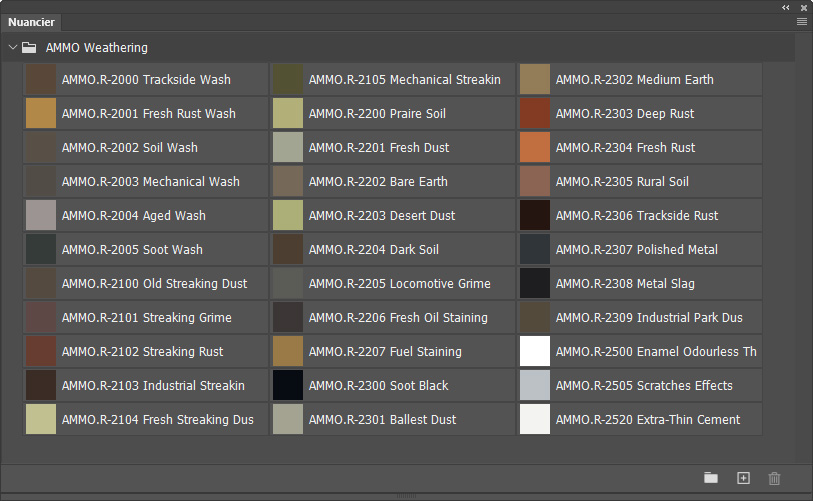Open the panel flyout menu icon
Viewport: 813px width, 501px height.
click(x=802, y=22)
